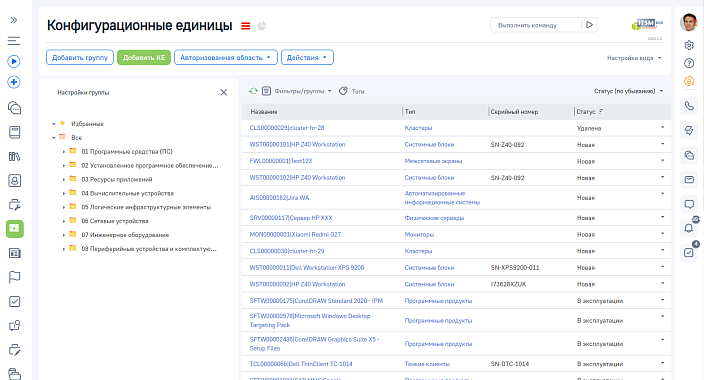Screen dimensions: 704x380
Task: Open row menu arrow for AIS00000182|Jira WA
Action: (662, 194)
